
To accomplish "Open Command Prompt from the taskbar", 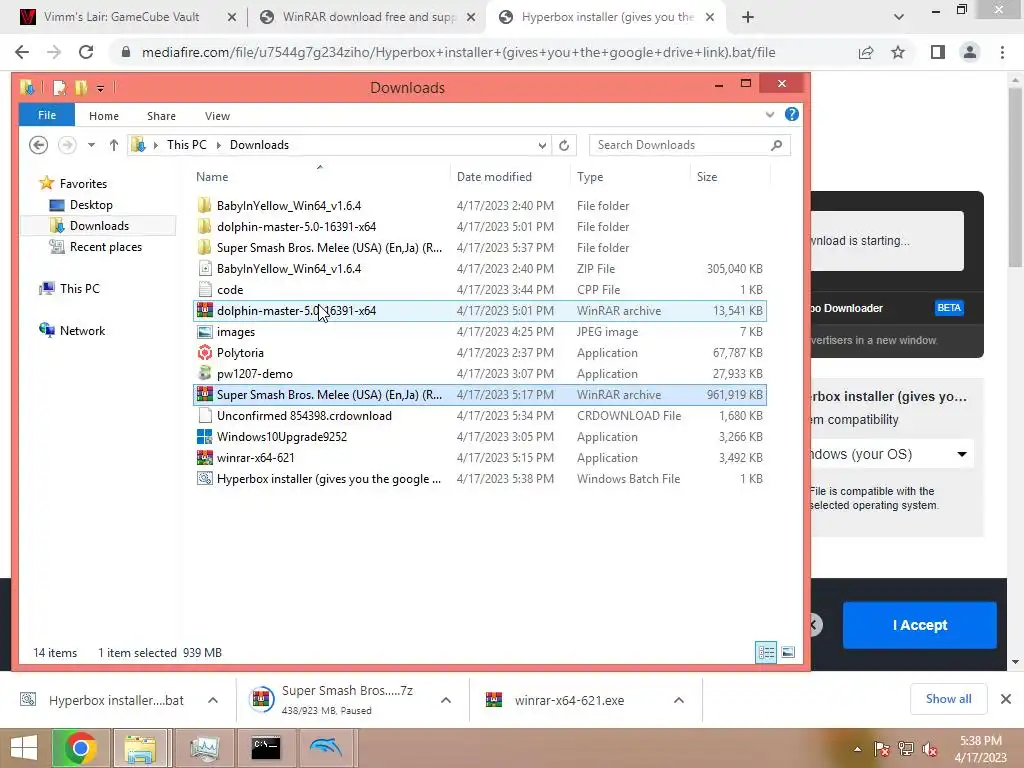I will coord(266,748).
